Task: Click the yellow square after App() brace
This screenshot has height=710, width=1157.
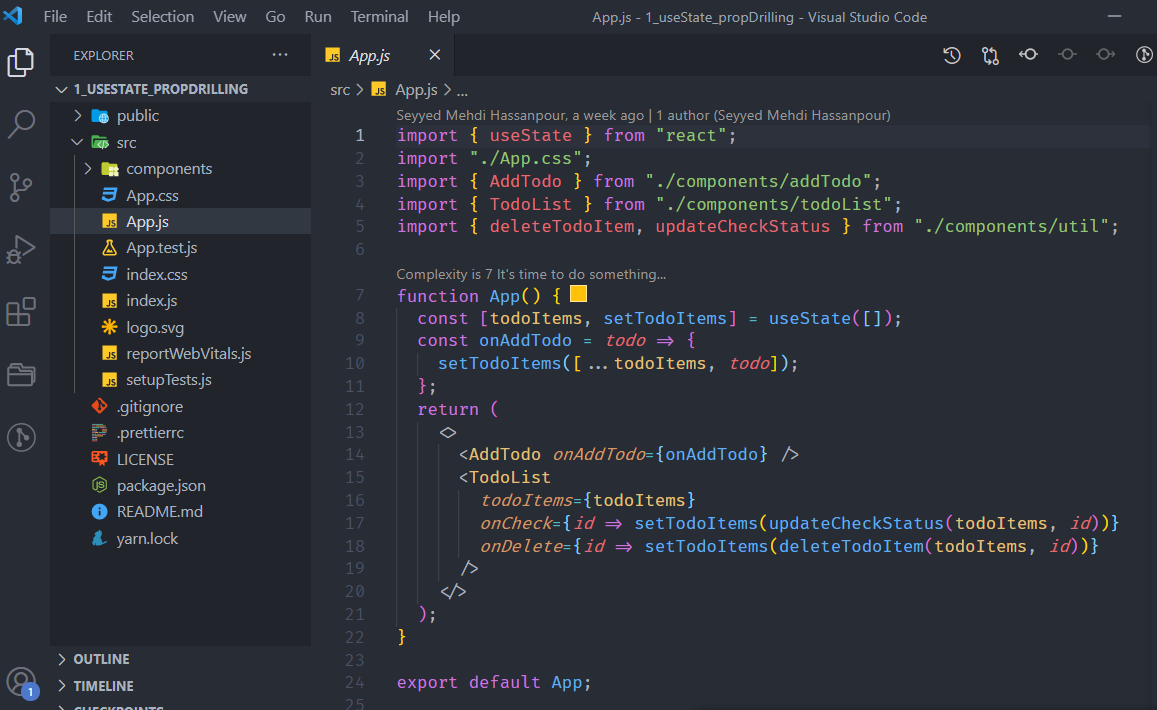Action: [578, 295]
